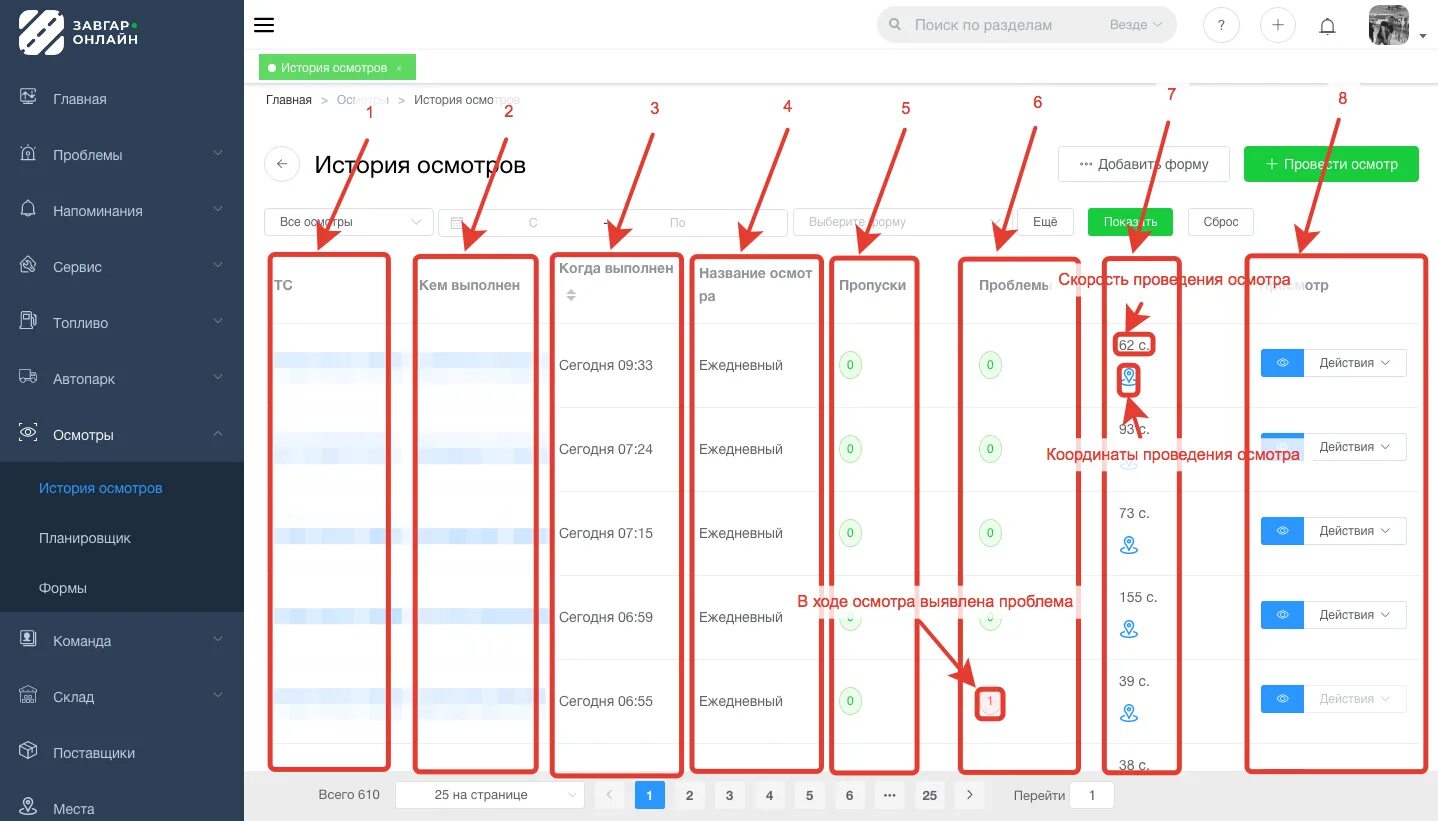Click the Главная sidebar item
The image size is (1438, 821).
tap(122, 99)
